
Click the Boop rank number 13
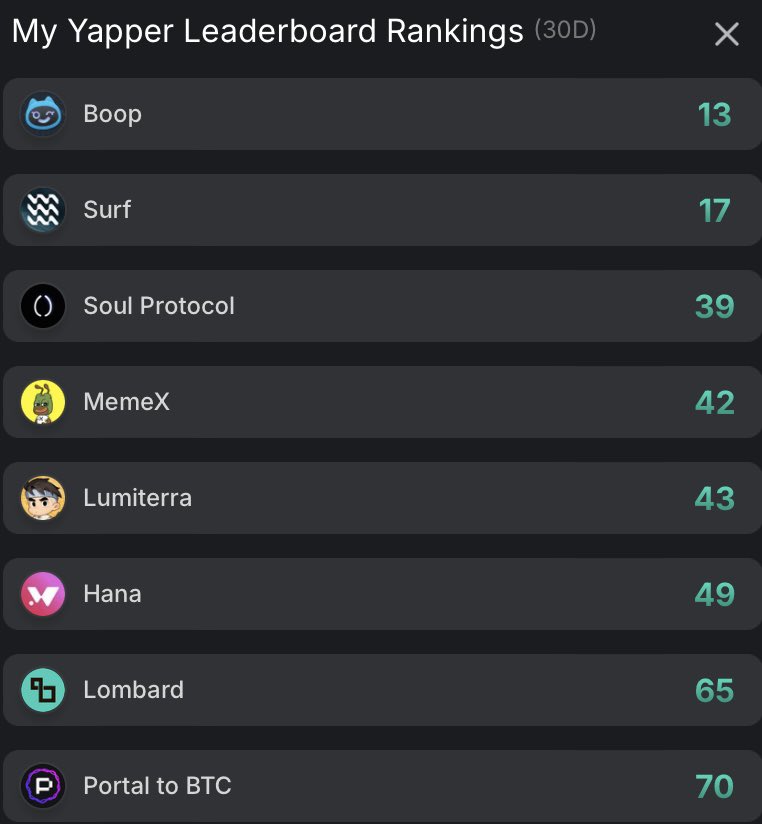(714, 115)
